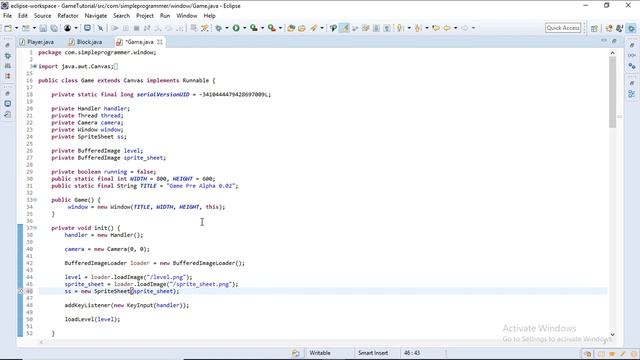Click the External Tools run icon
The height and width of the screenshot is (360, 640).
tap(271, 28)
